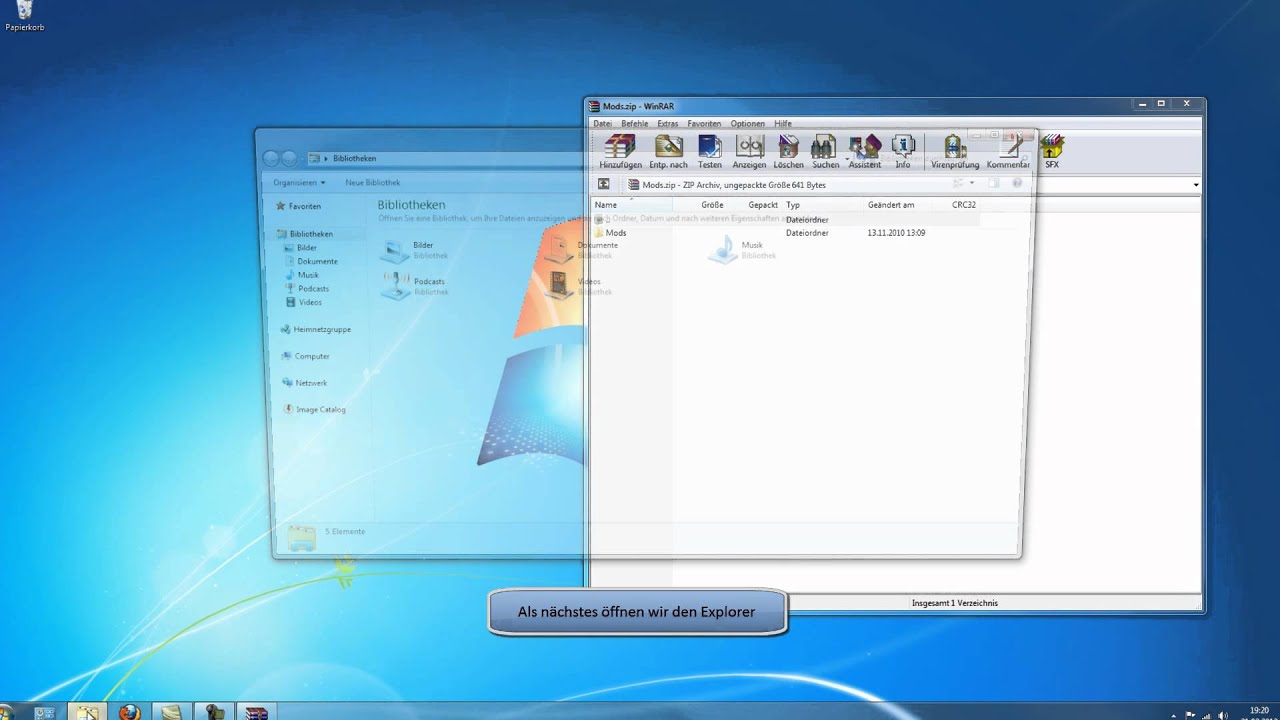The width and height of the screenshot is (1280, 720).
Task: Click the Explorer back navigation button
Action: tap(270, 158)
